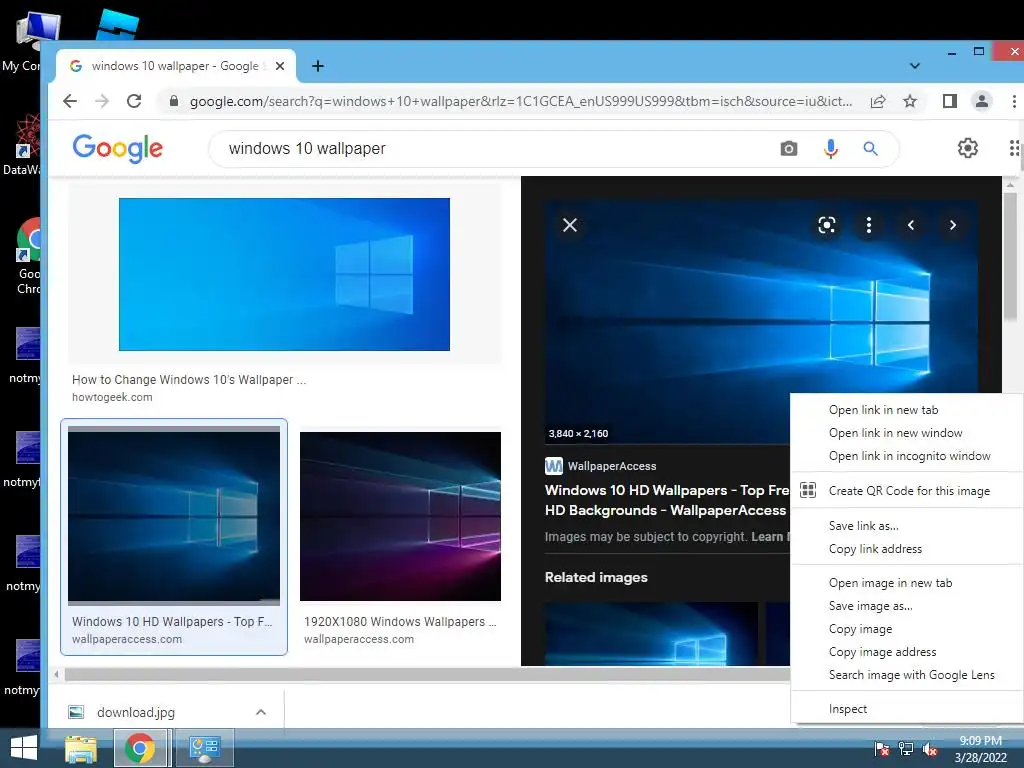Search by image with camera icon
This screenshot has width=1024, height=768.
pos(789,149)
